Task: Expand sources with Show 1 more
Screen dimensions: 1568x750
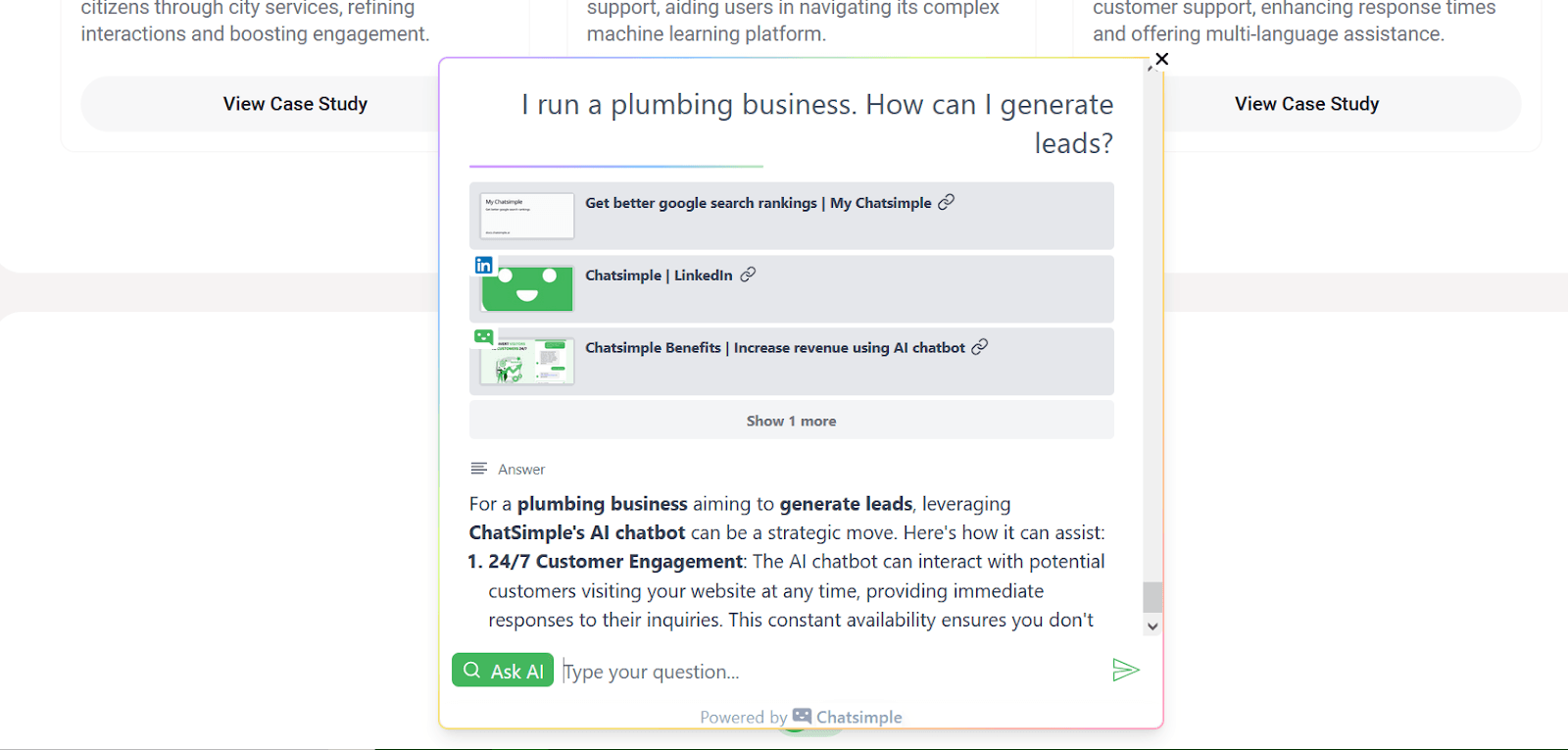Action: tap(791, 421)
